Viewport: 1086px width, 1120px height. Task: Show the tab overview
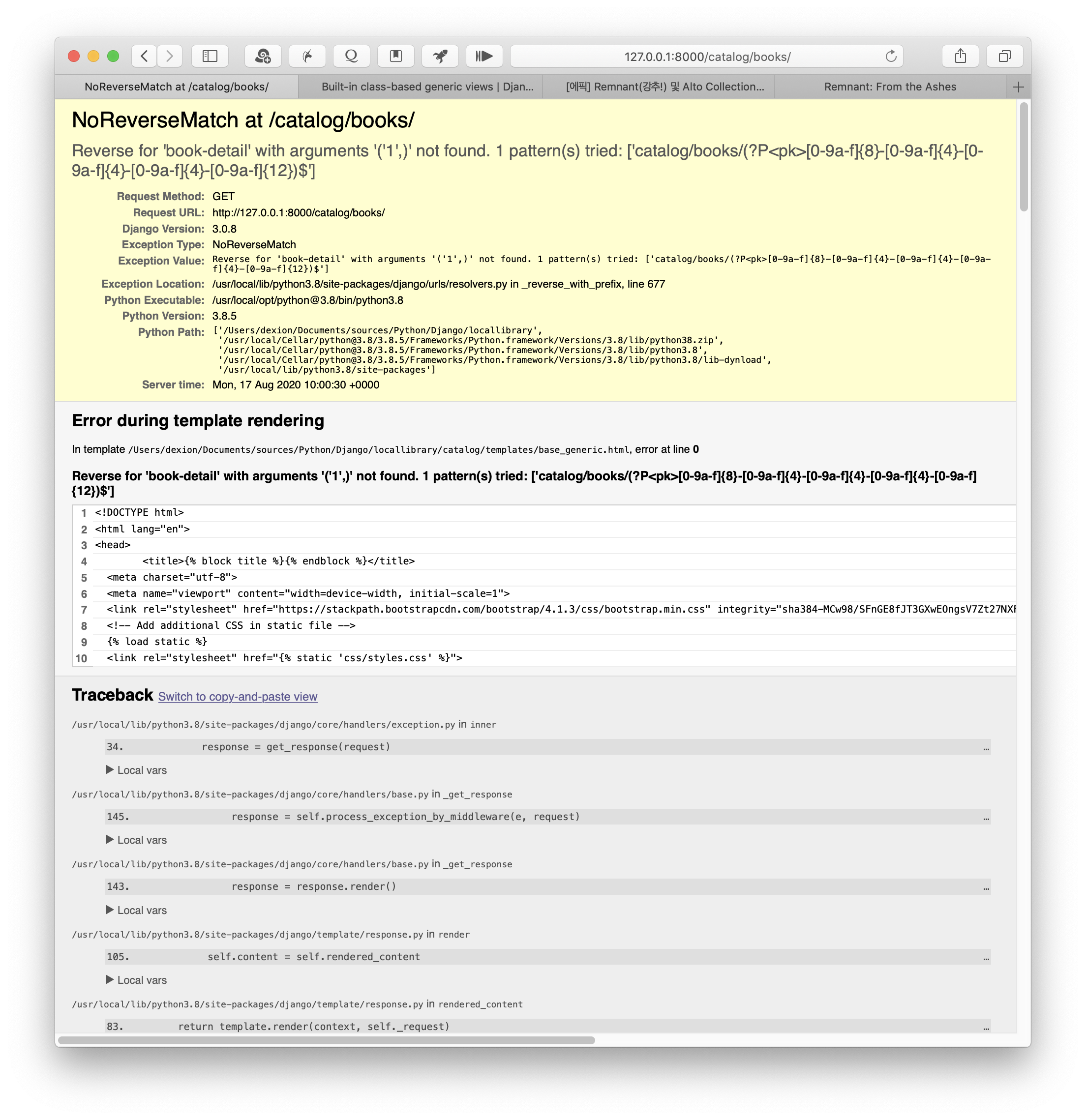tap(1004, 56)
